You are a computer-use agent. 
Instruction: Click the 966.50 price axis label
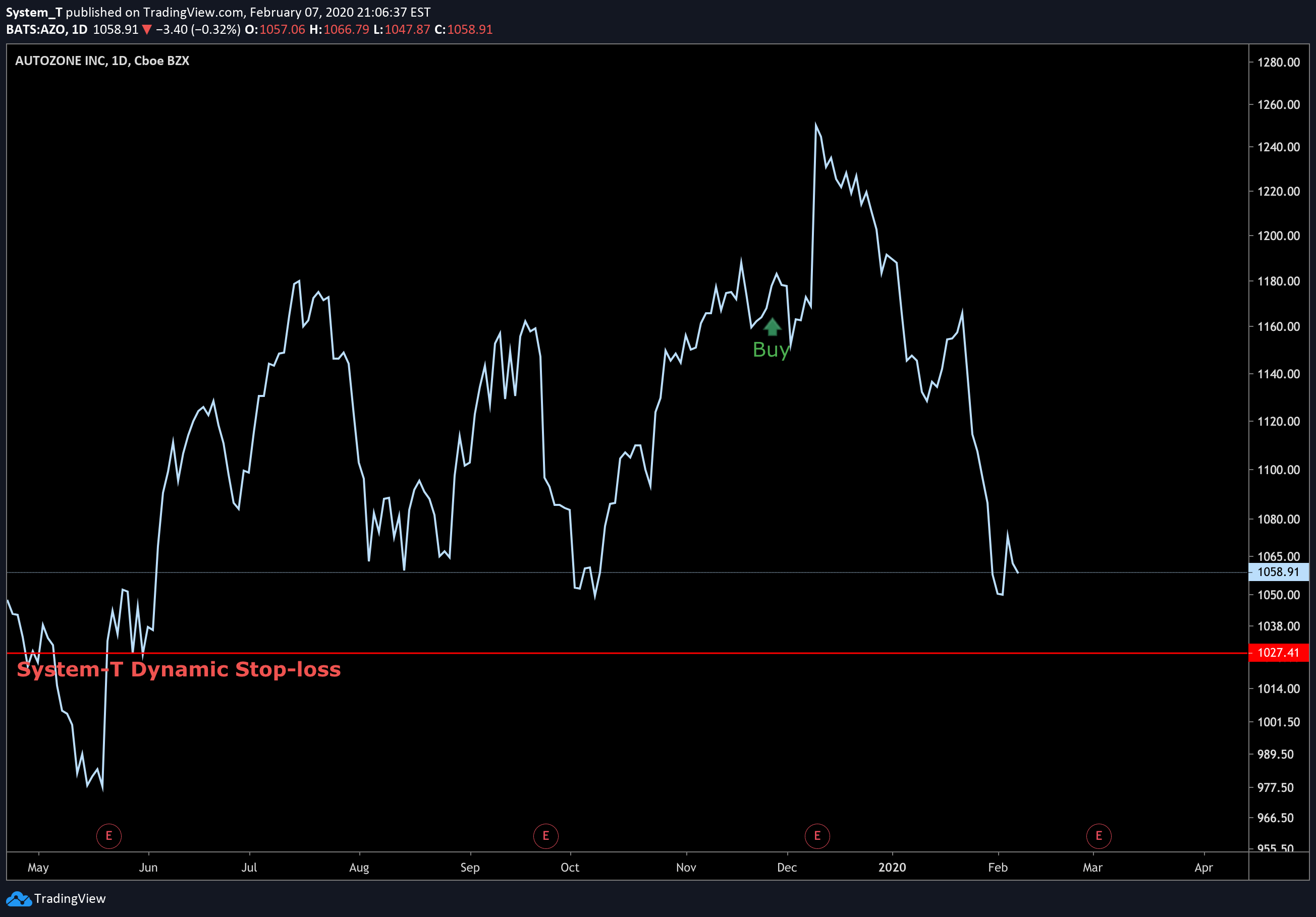[1275, 818]
